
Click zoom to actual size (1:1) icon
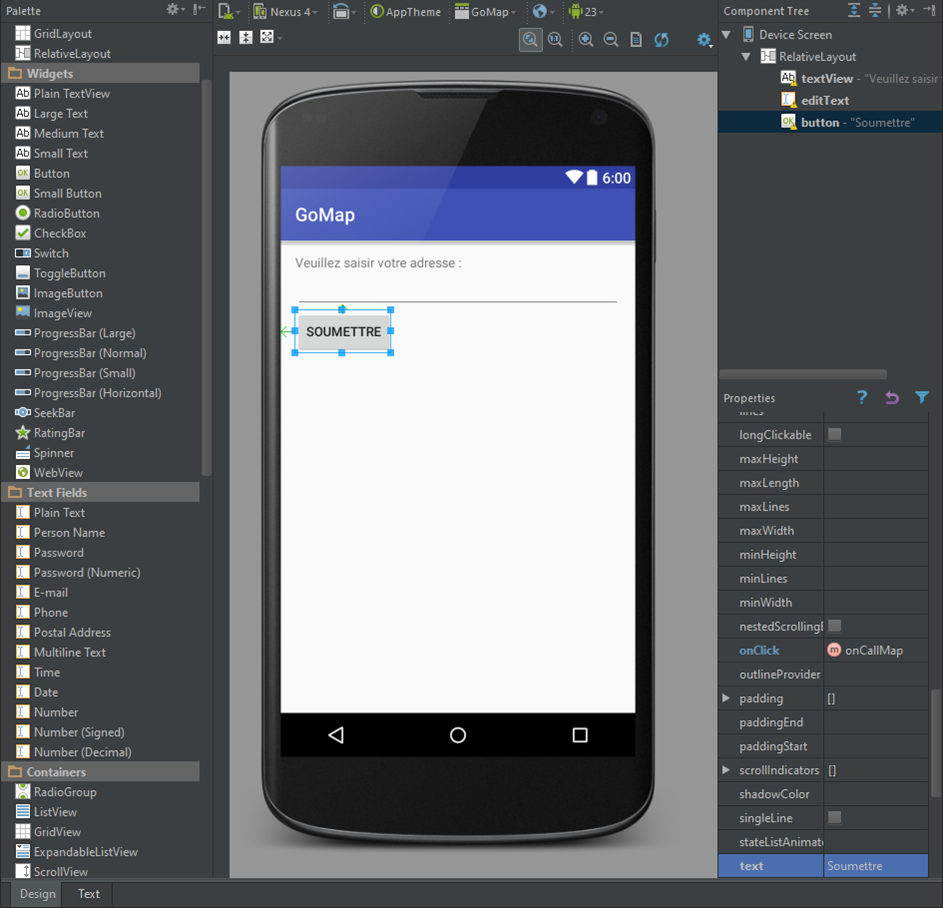pyautogui.click(x=555, y=40)
